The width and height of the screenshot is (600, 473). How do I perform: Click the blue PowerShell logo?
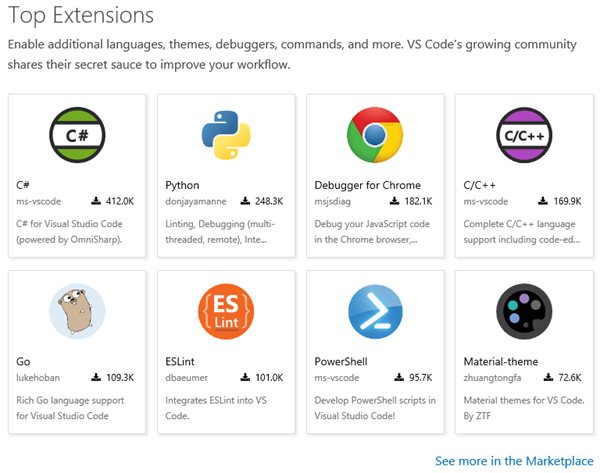pos(375,312)
